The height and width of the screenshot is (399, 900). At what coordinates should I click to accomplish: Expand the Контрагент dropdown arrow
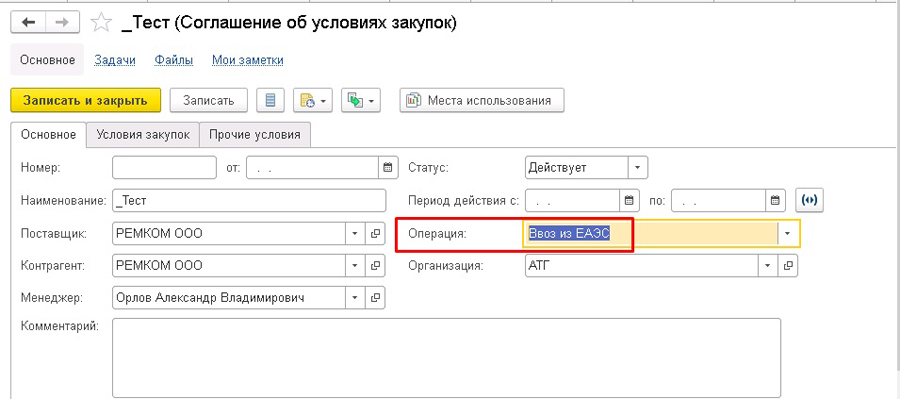click(355, 266)
